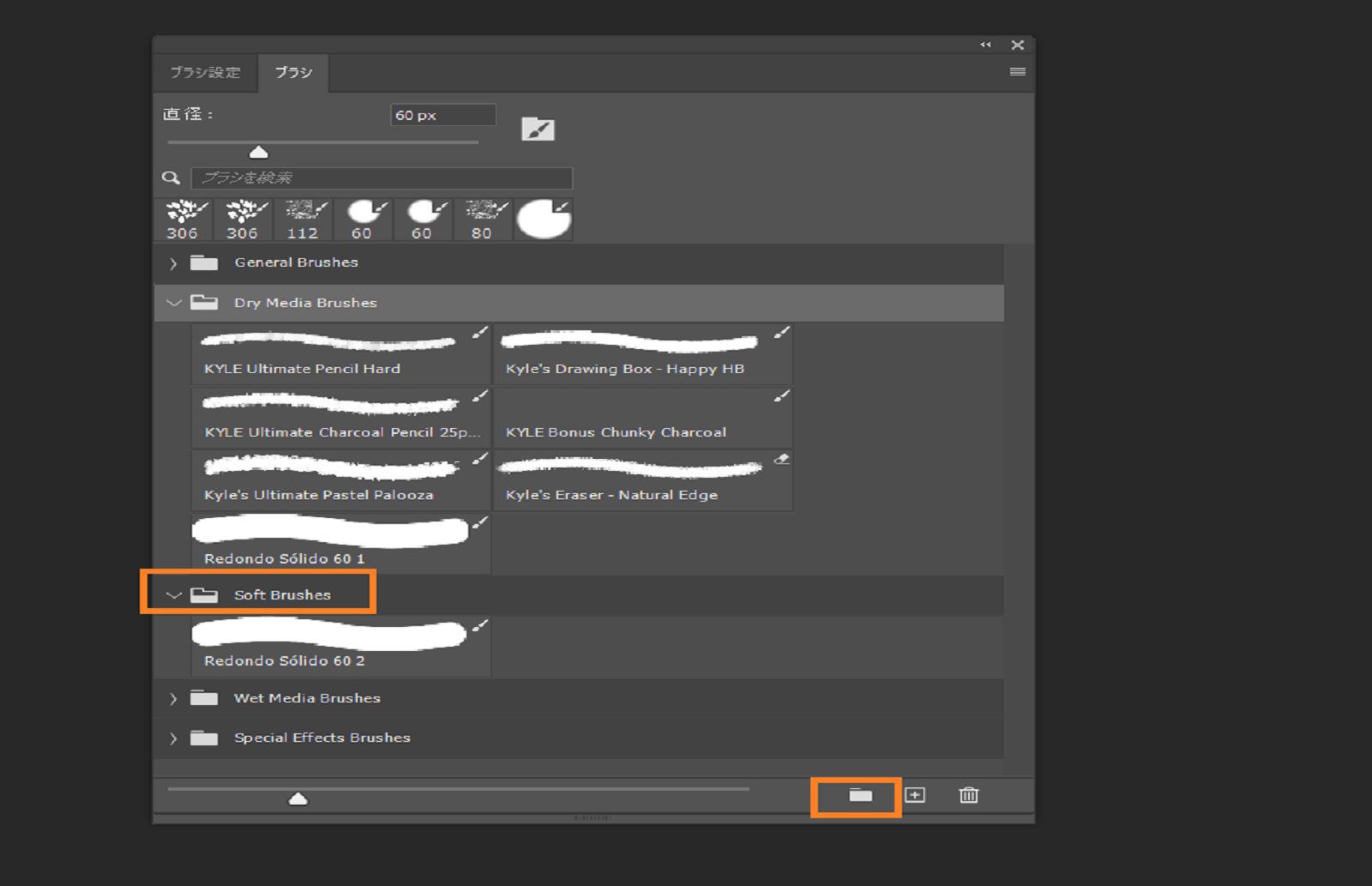The height and width of the screenshot is (886, 1372).
Task: Select Kyle's Eraser - Natural Edge brush
Action: (643, 480)
